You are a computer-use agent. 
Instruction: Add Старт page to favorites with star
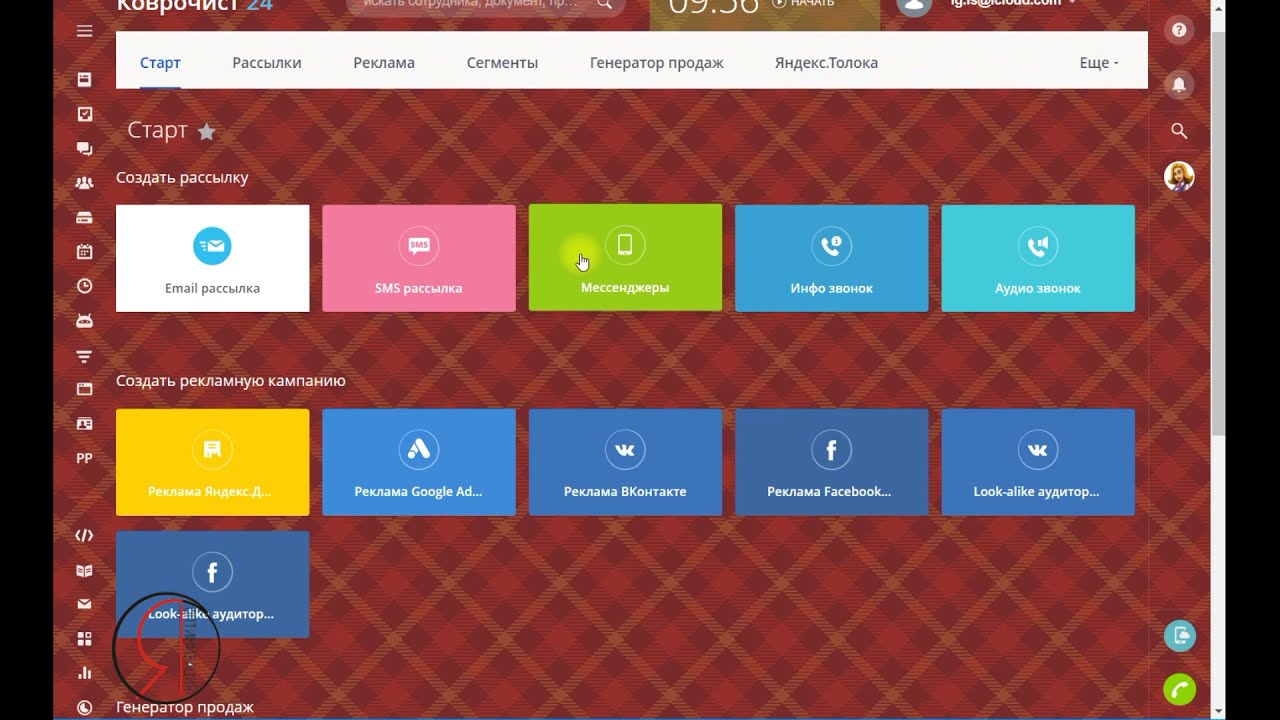[x=206, y=131]
